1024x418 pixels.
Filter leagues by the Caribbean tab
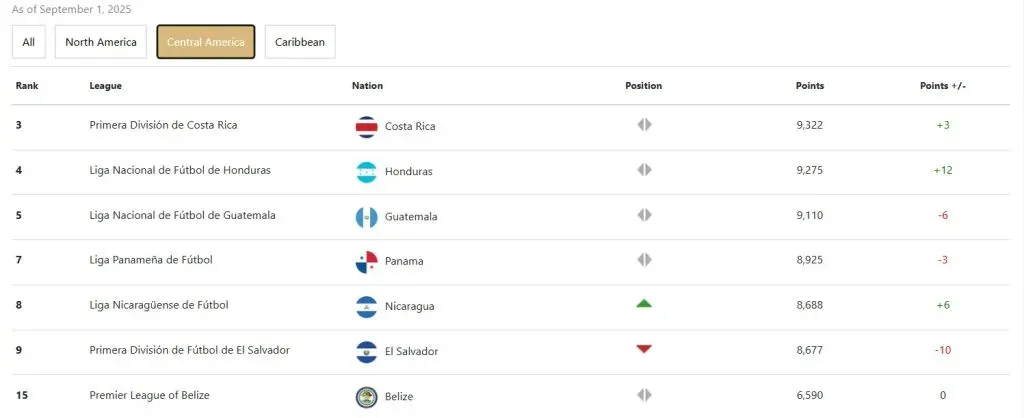coord(300,42)
